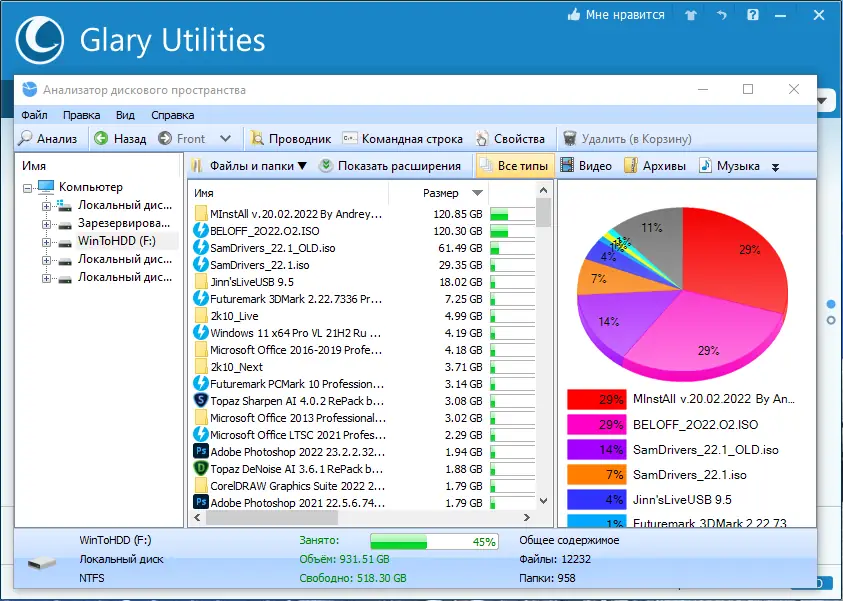Expand the WinToHDD (F:) node
The width and height of the screenshot is (843, 601).
coord(46,242)
